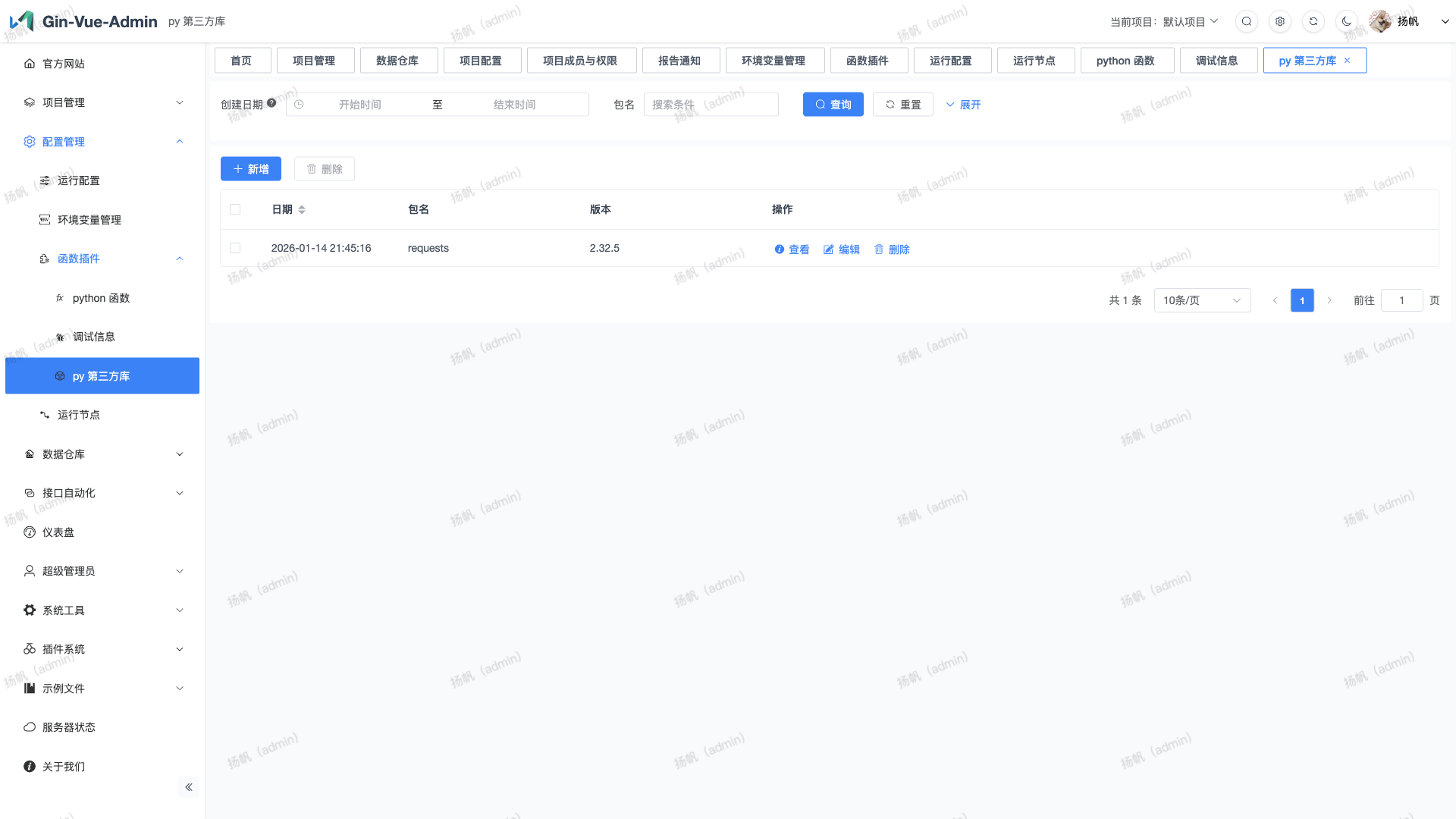This screenshot has height=819, width=1456.
Task: Toggle dark mode with moon icon
Action: click(x=1347, y=21)
